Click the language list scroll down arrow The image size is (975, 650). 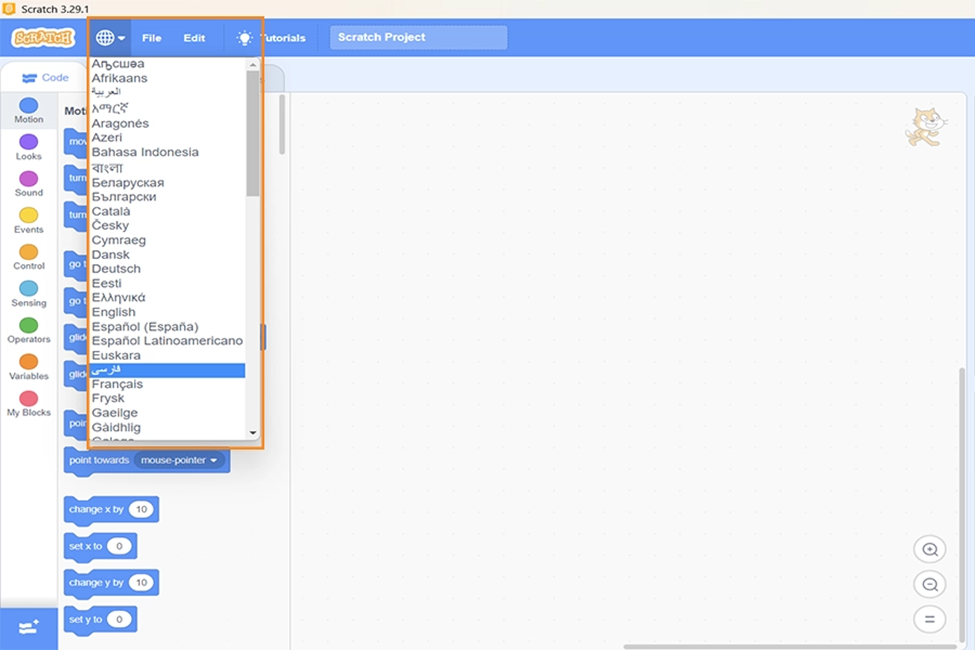(253, 433)
